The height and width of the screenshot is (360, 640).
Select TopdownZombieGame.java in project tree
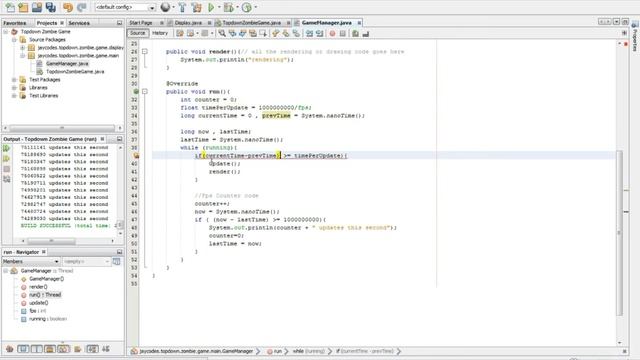tap(75, 71)
